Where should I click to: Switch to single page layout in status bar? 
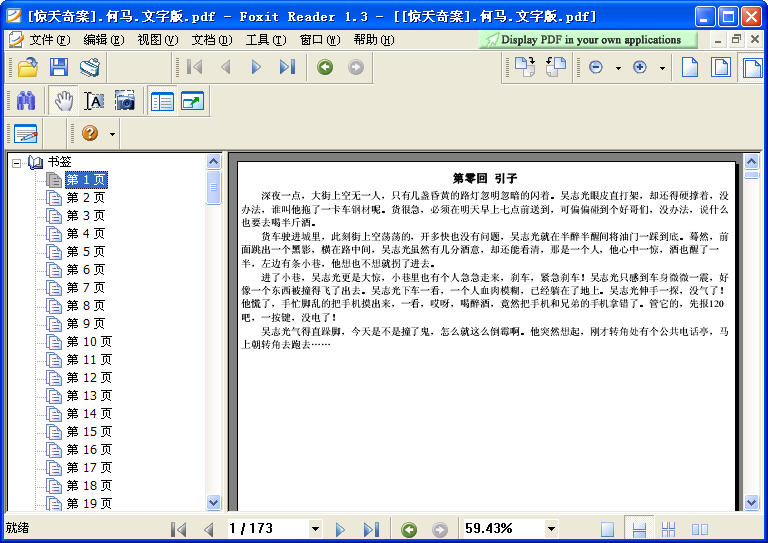[x=607, y=529]
